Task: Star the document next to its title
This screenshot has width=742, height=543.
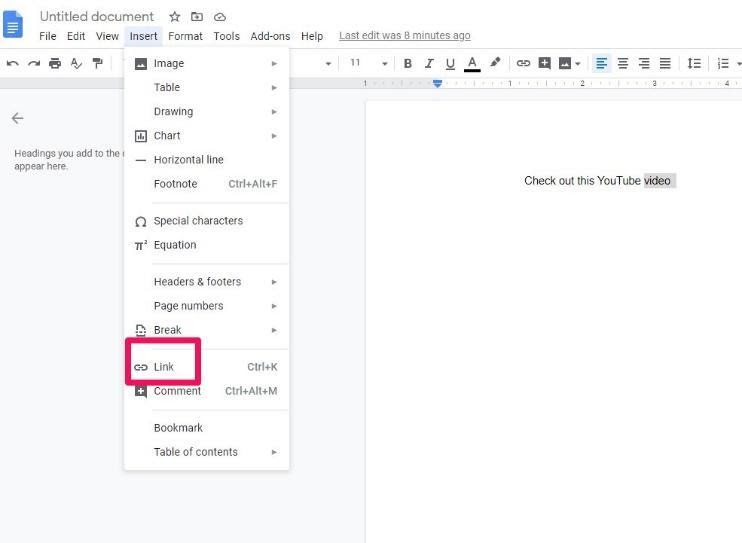Action: tap(175, 17)
